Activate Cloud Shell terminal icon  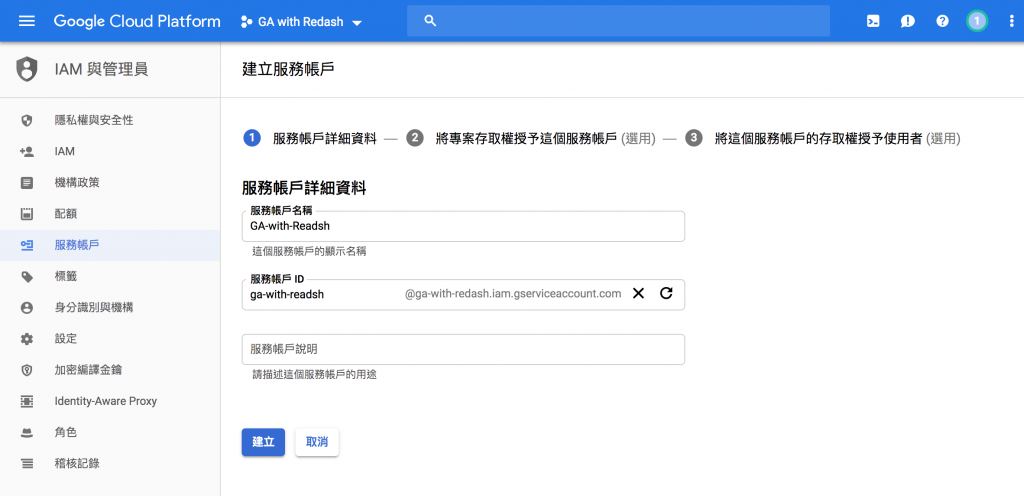(872, 21)
